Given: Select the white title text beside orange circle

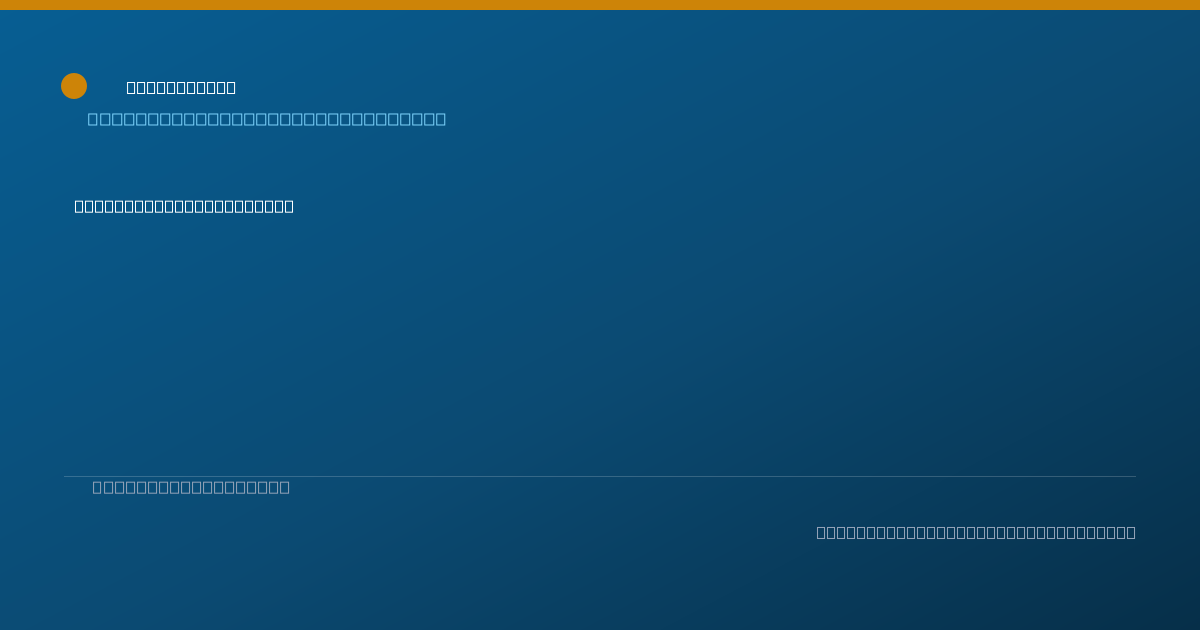Looking at the screenshot, I should 181,88.
